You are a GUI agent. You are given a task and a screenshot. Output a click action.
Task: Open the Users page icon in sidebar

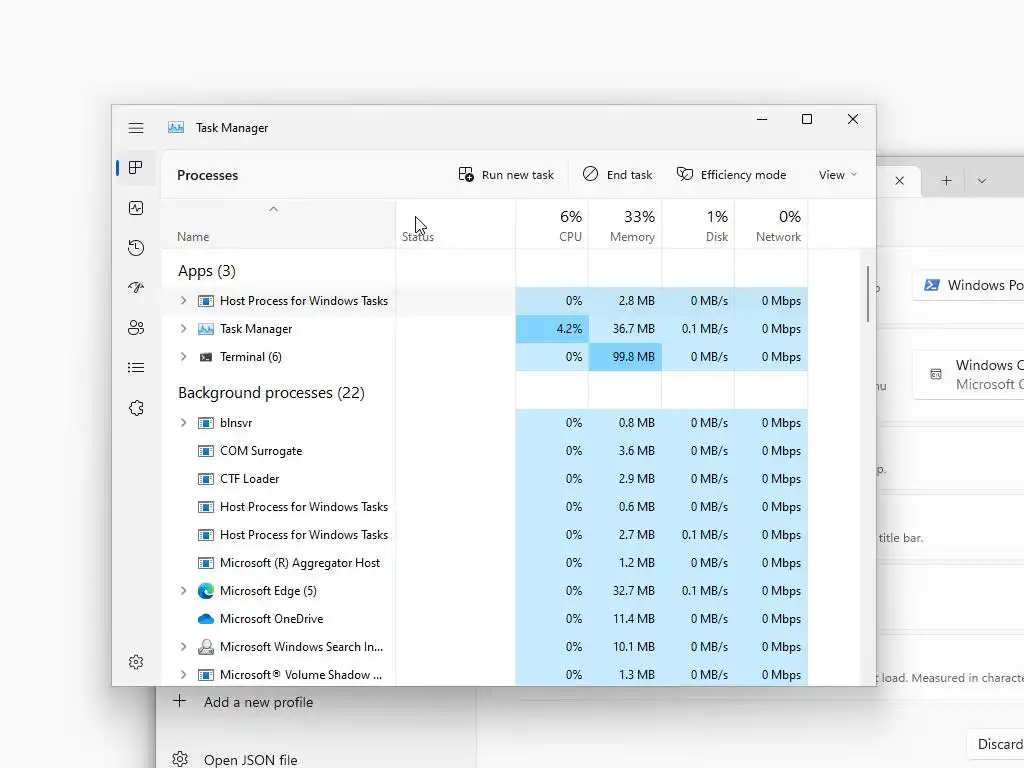coord(136,328)
